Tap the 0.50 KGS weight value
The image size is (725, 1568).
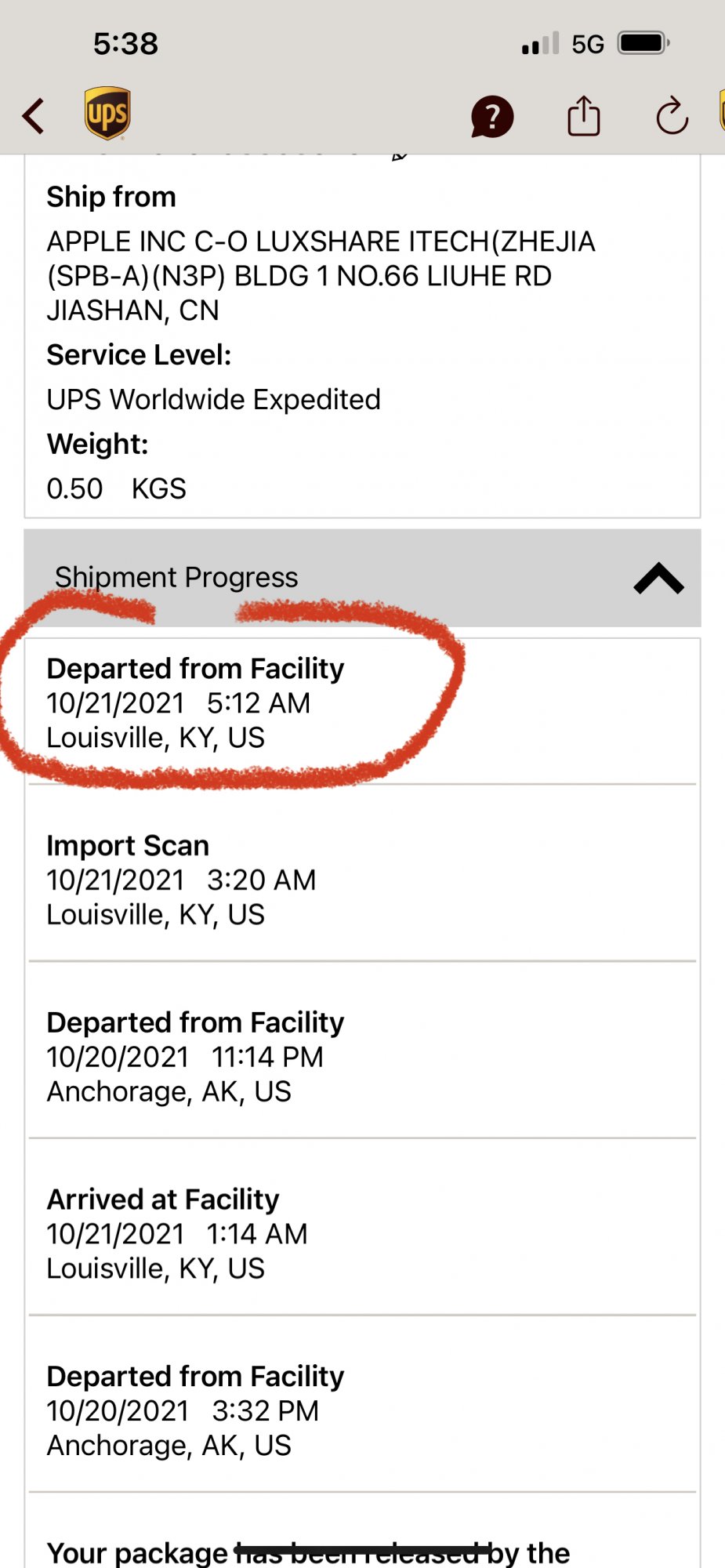(117, 488)
